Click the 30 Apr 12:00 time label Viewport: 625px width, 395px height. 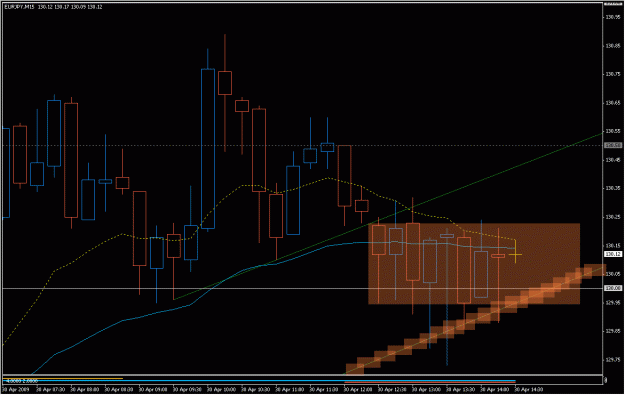click(x=358, y=389)
